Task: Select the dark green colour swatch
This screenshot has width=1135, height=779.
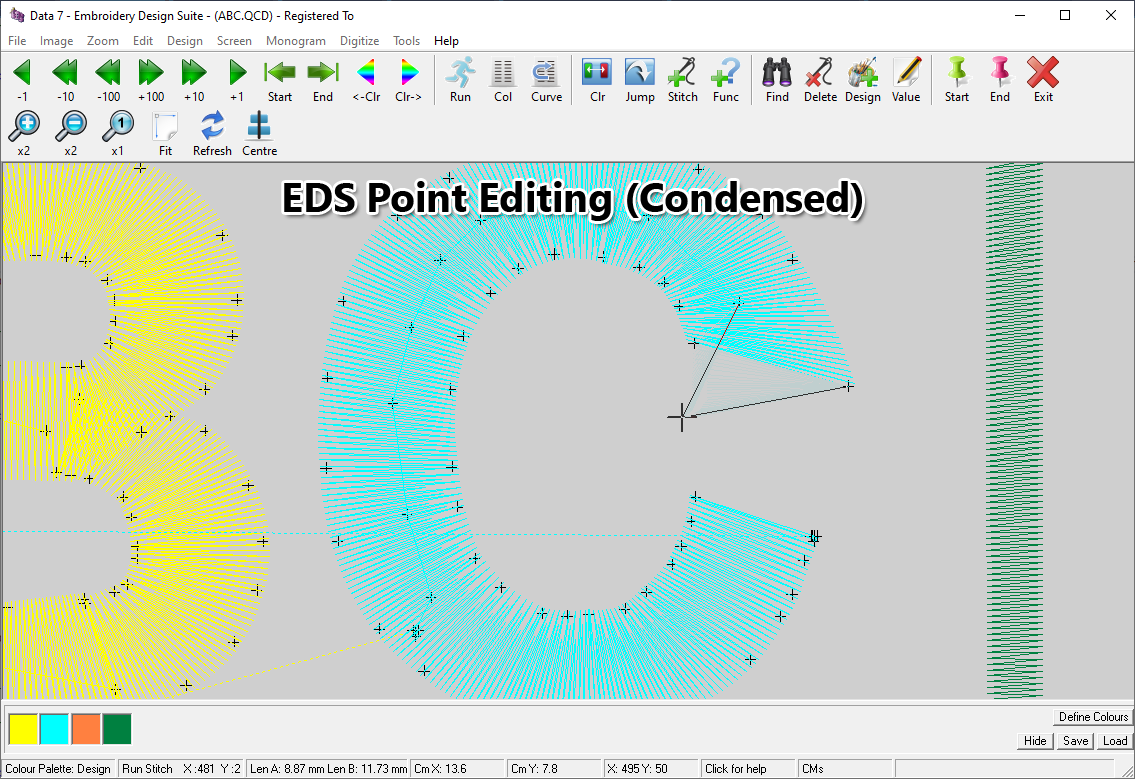Action: (117, 729)
